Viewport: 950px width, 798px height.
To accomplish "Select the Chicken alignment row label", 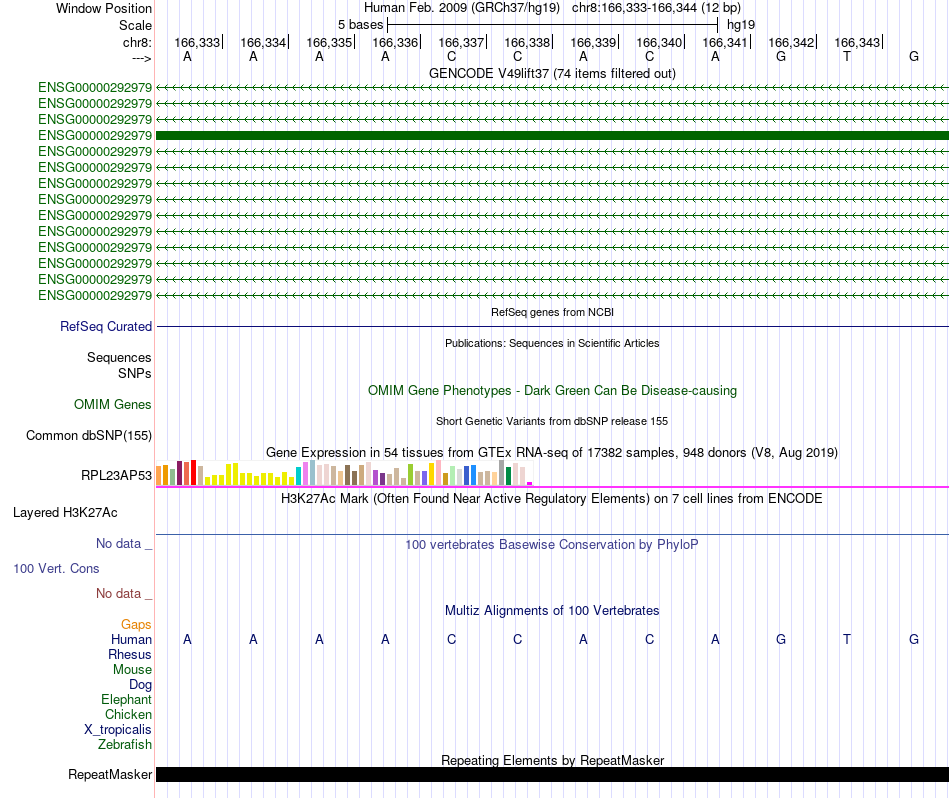I will click(x=128, y=714).
